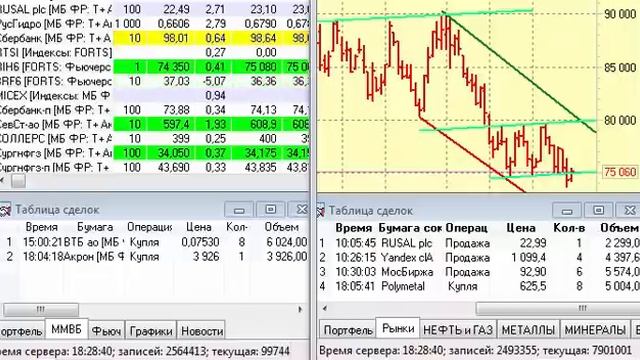Minimize the left Таблица сделок window

pyautogui.click(x=239, y=210)
